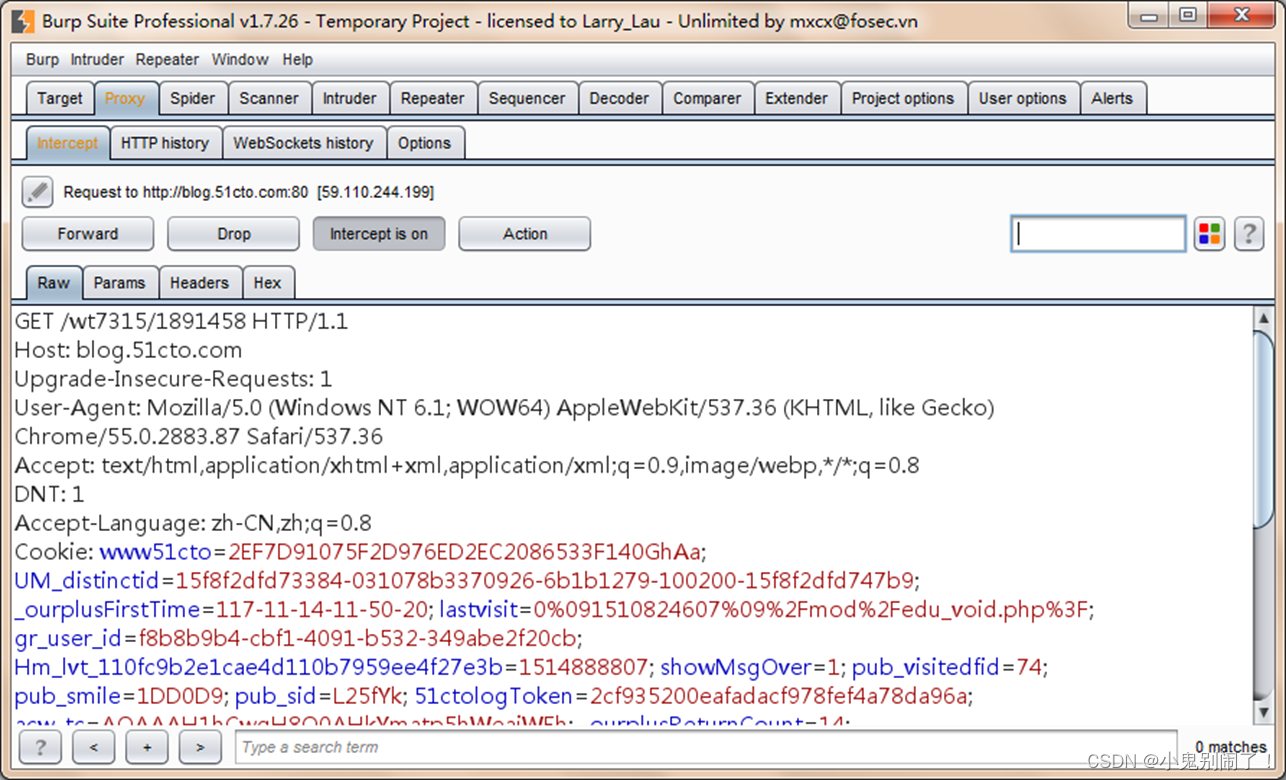The width and height of the screenshot is (1286, 780).
Task: Open the Repeater menu in menu bar
Action: click(x=167, y=60)
